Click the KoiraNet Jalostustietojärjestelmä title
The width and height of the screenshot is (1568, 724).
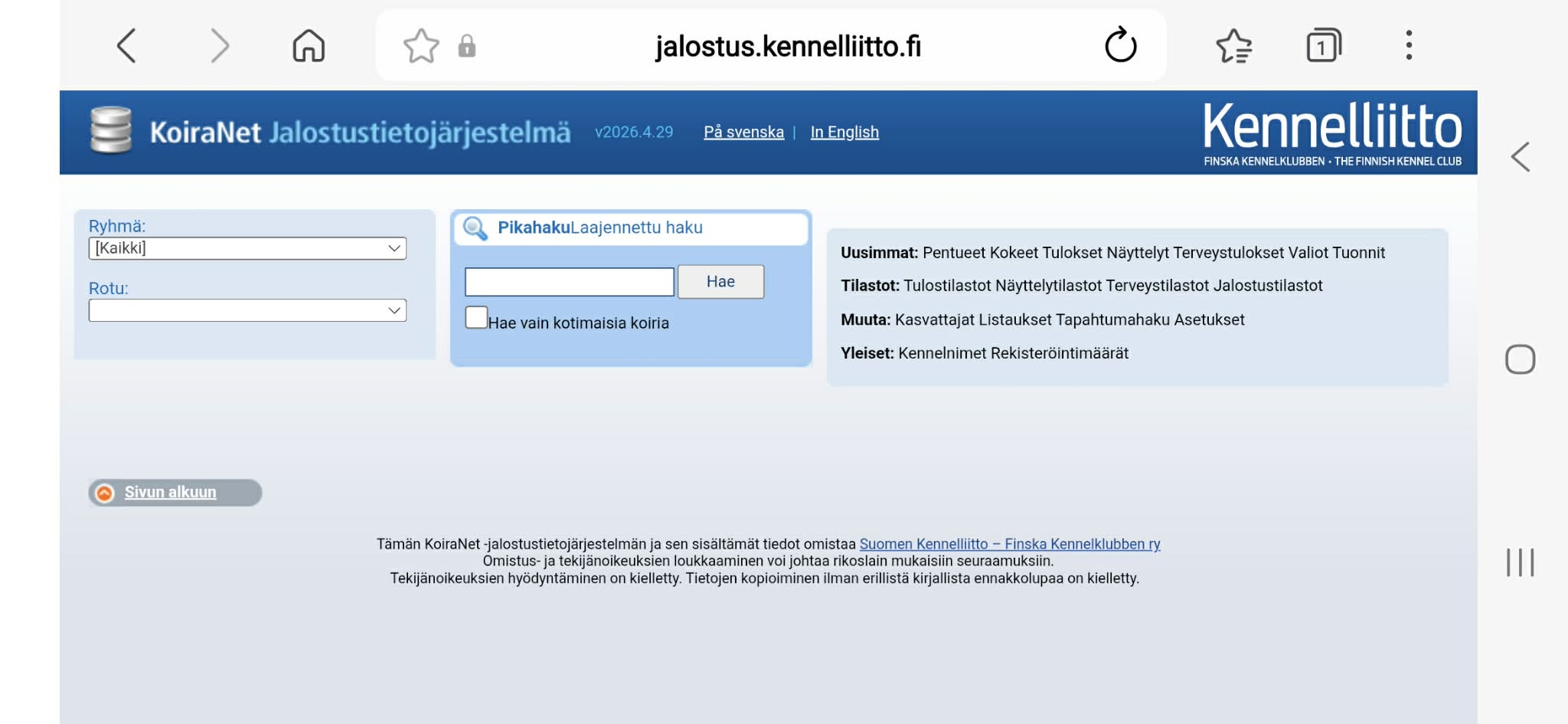360,133
